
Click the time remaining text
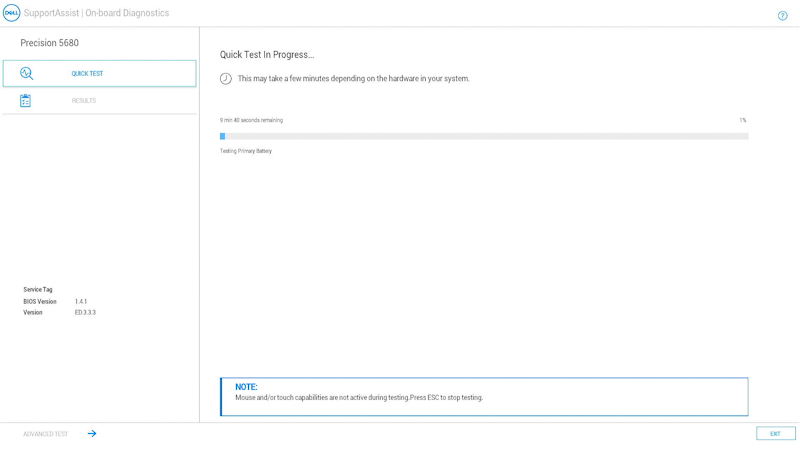(251, 120)
